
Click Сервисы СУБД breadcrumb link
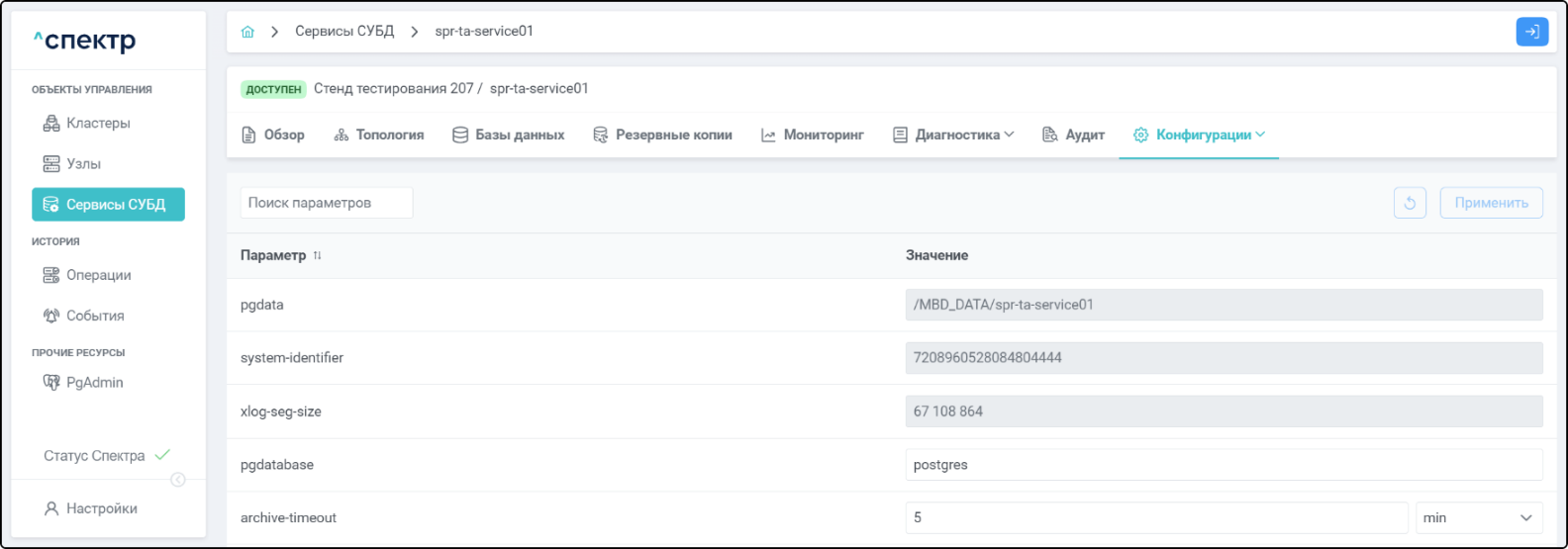(344, 32)
